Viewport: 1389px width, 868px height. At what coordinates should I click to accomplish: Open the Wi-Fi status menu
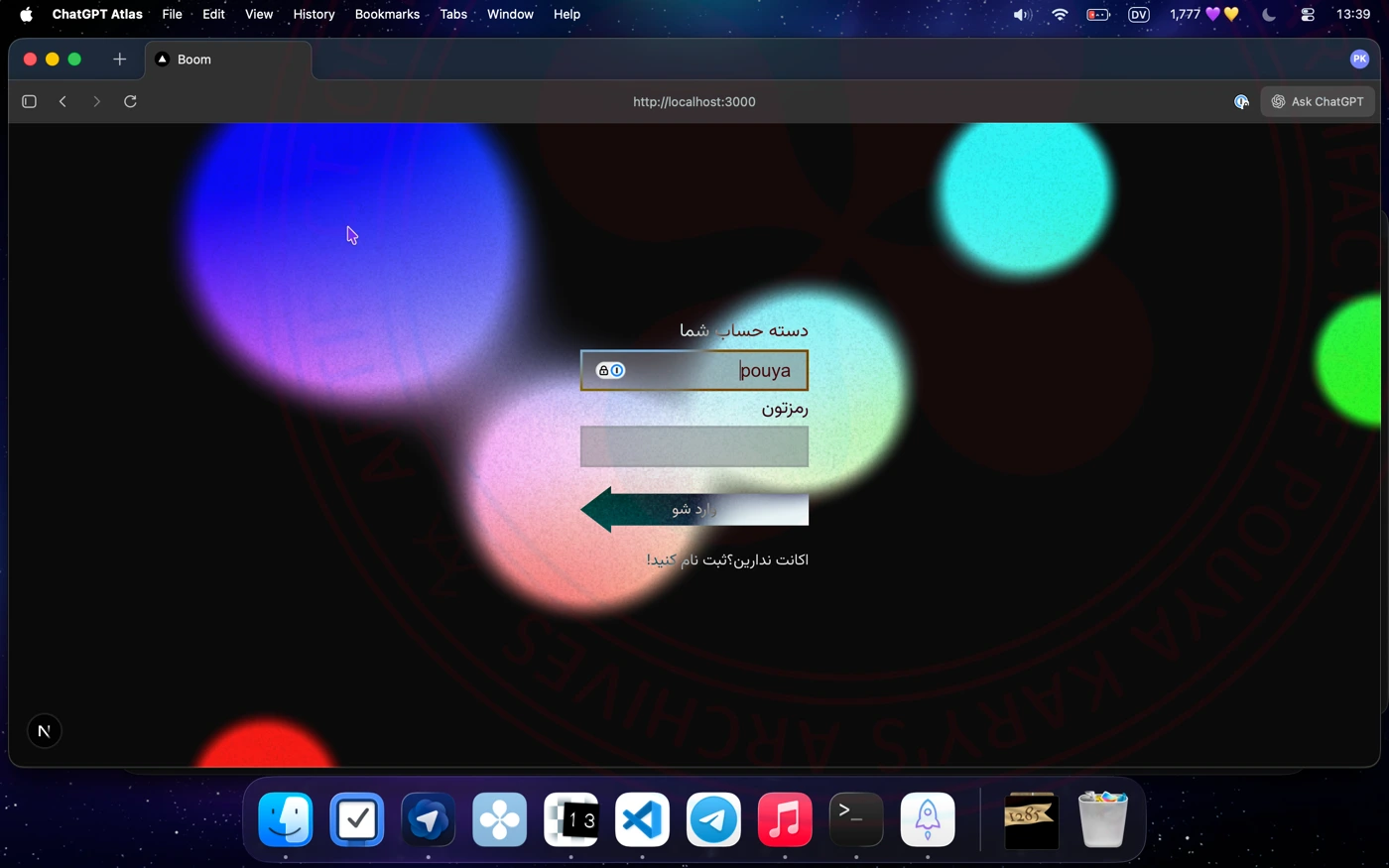click(x=1060, y=15)
